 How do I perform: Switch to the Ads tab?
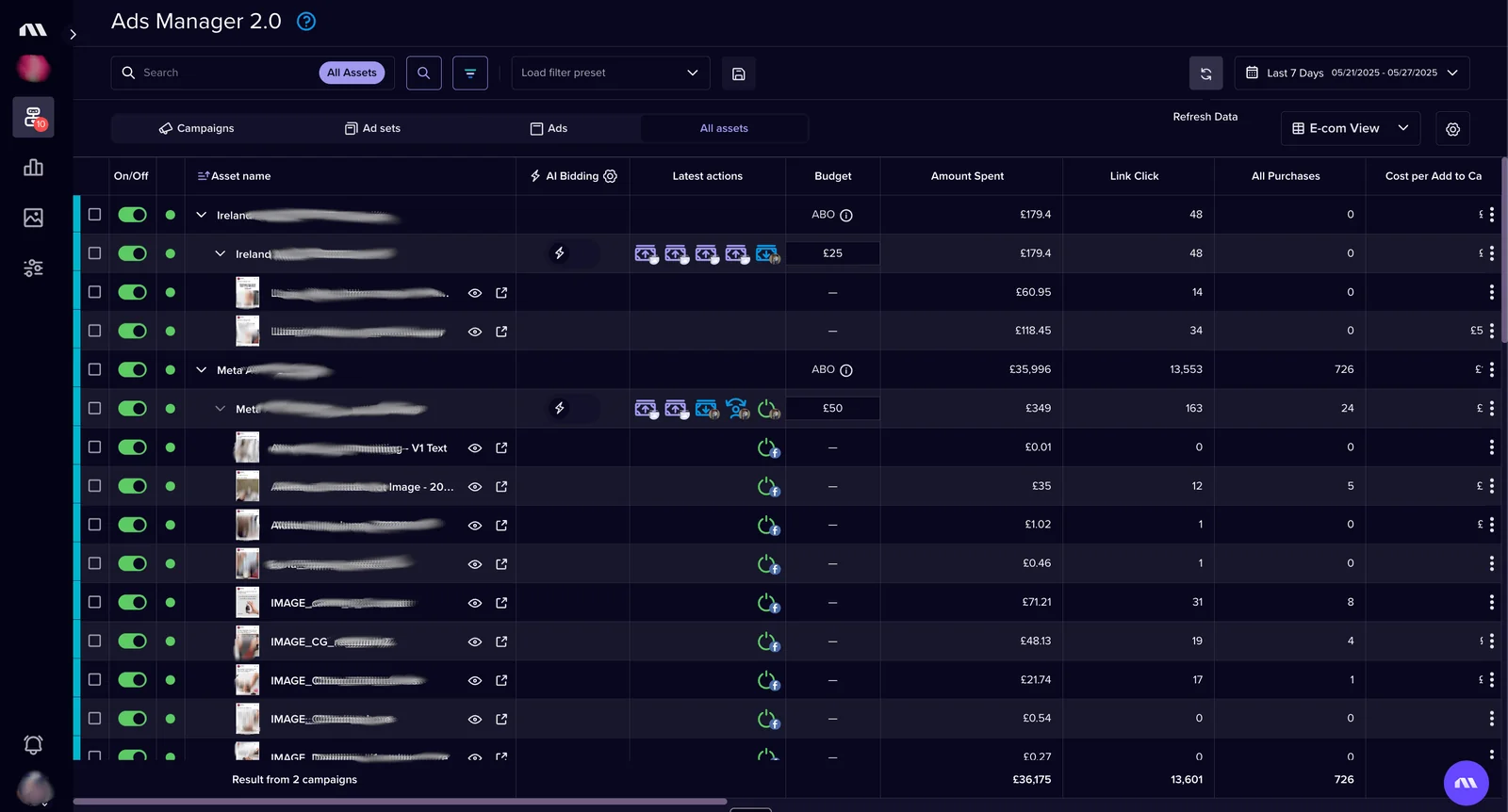pos(549,128)
